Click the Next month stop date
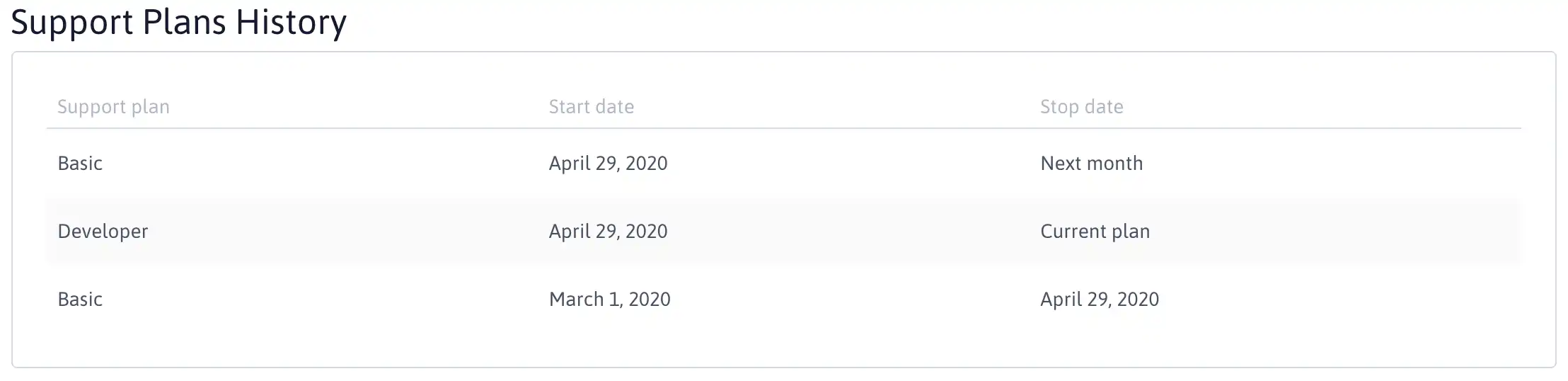The height and width of the screenshot is (381, 1568). pos(1092,164)
